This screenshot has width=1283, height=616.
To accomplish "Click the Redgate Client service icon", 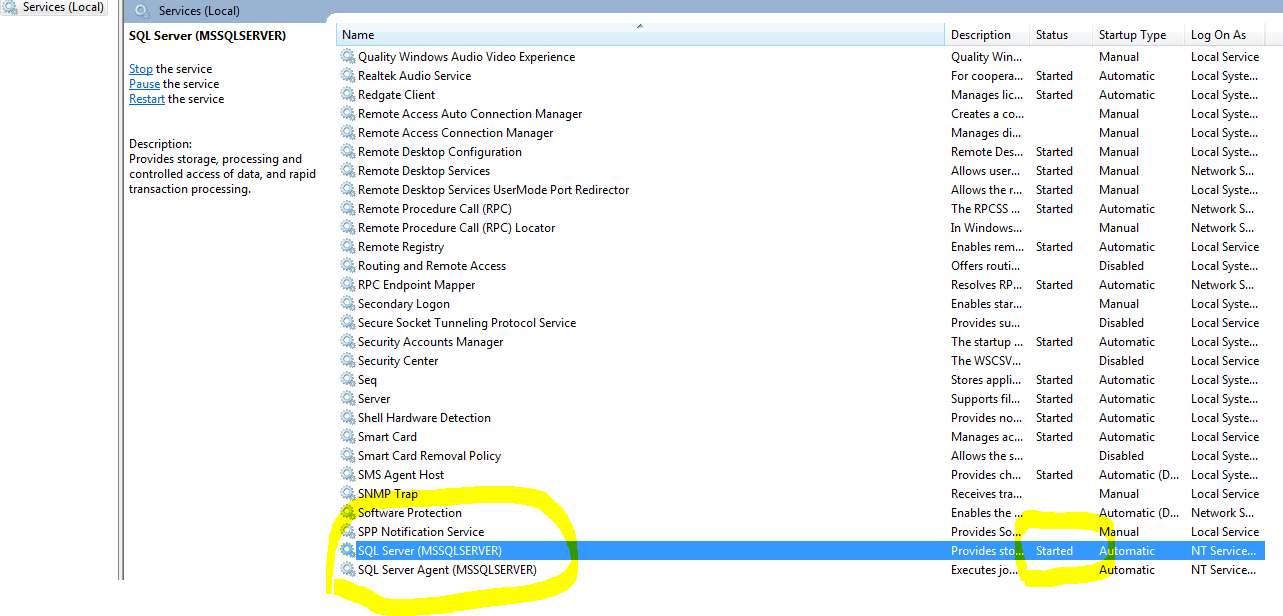I will click(x=349, y=94).
